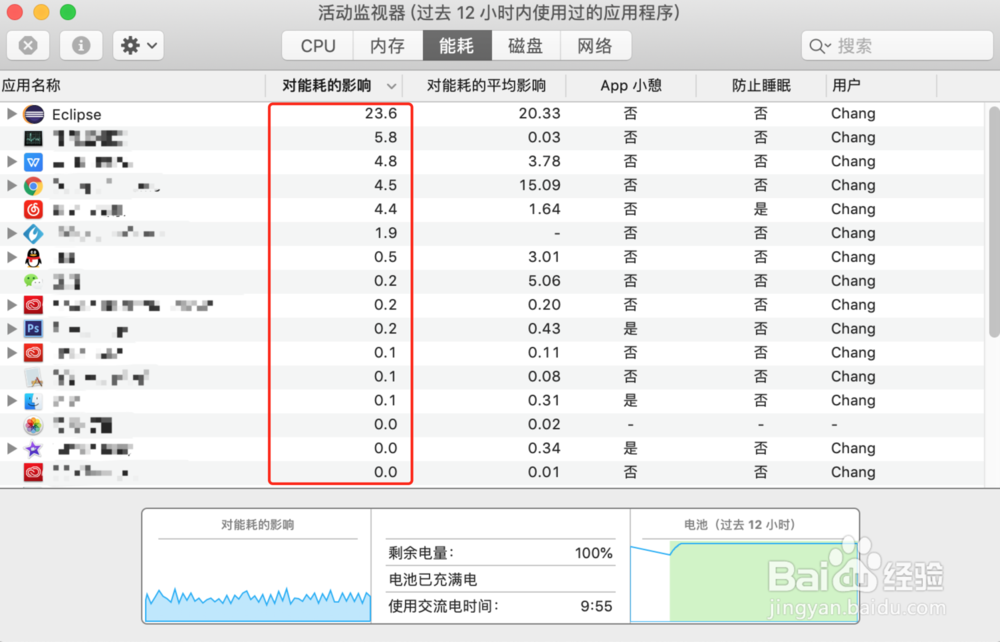
Task: Select the purple star app icon
Action: 33,449
